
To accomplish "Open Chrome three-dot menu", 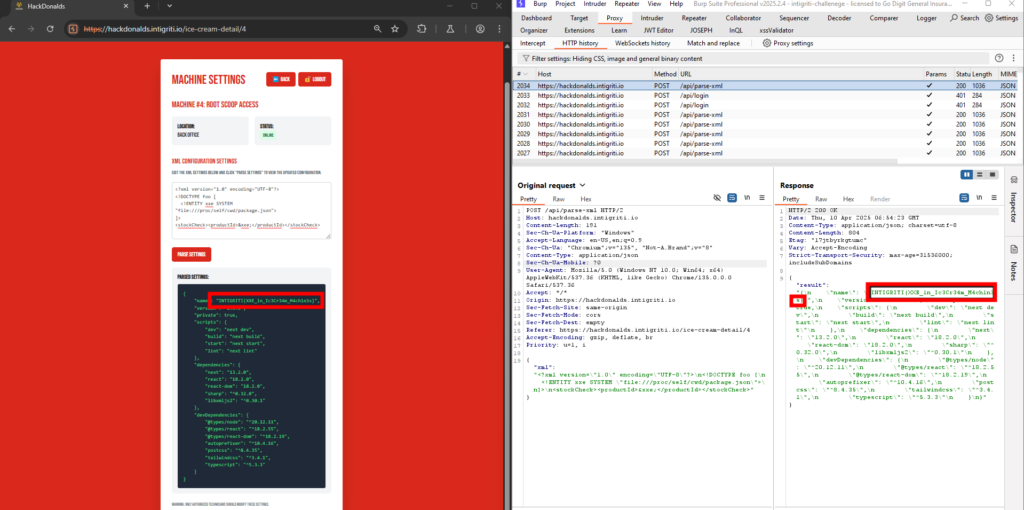I will click(x=498, y=29).
